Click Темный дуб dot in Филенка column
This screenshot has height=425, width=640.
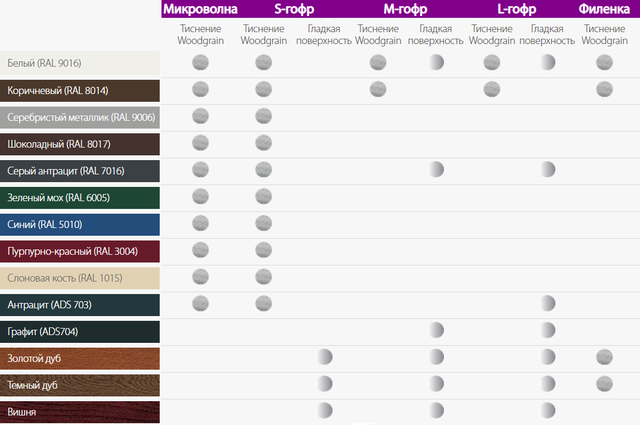coord(604,384)
